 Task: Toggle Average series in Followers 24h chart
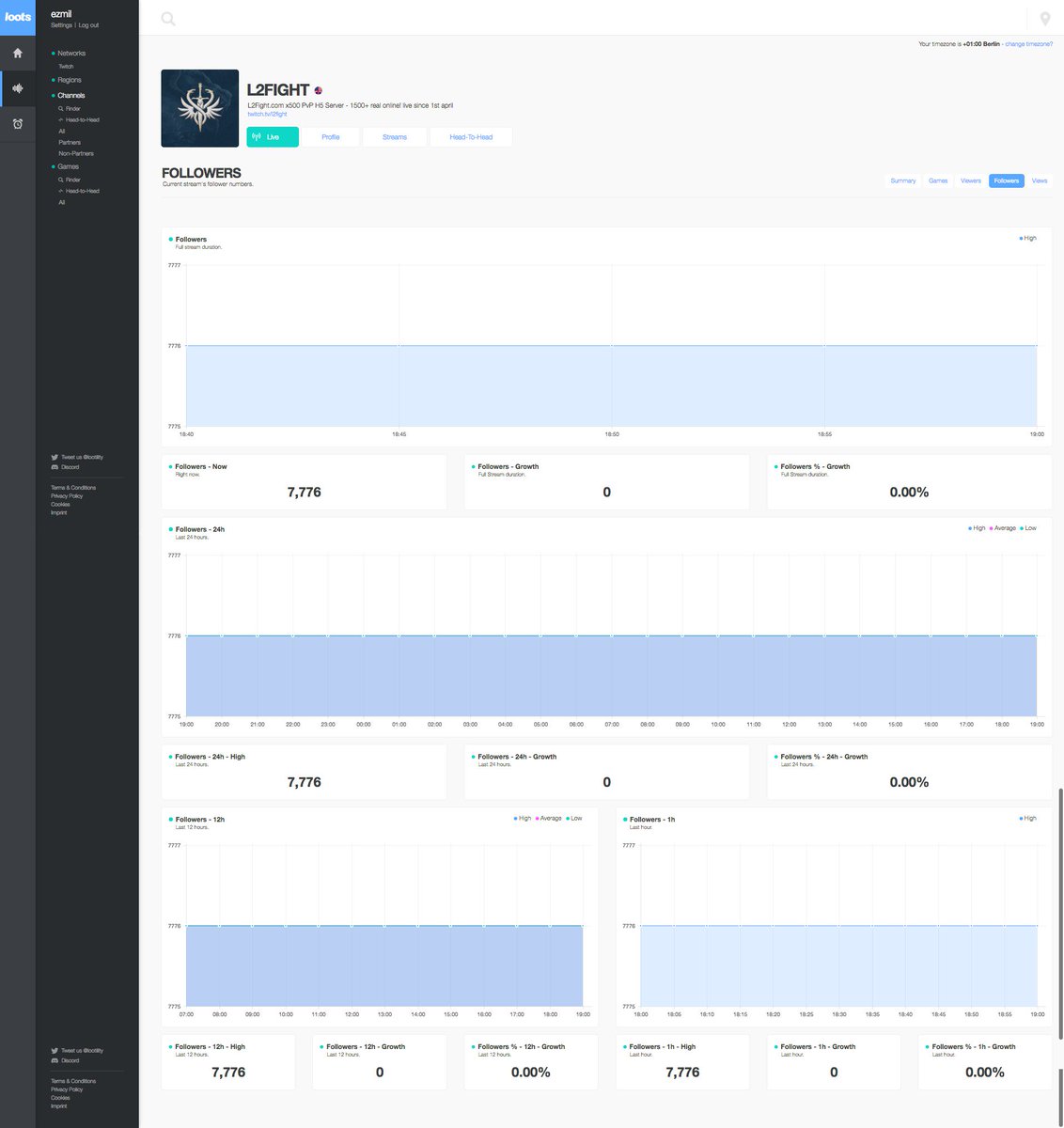tap(1003, 528)
